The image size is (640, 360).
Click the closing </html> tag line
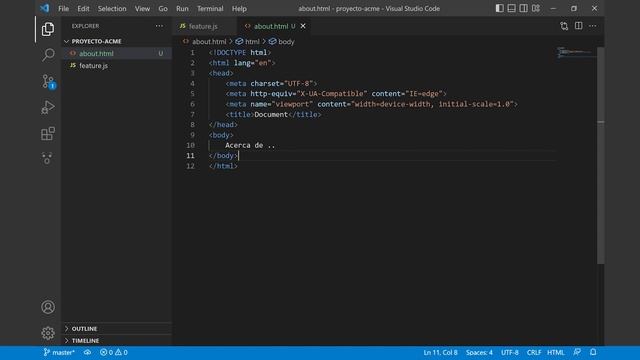pos(223,166)
